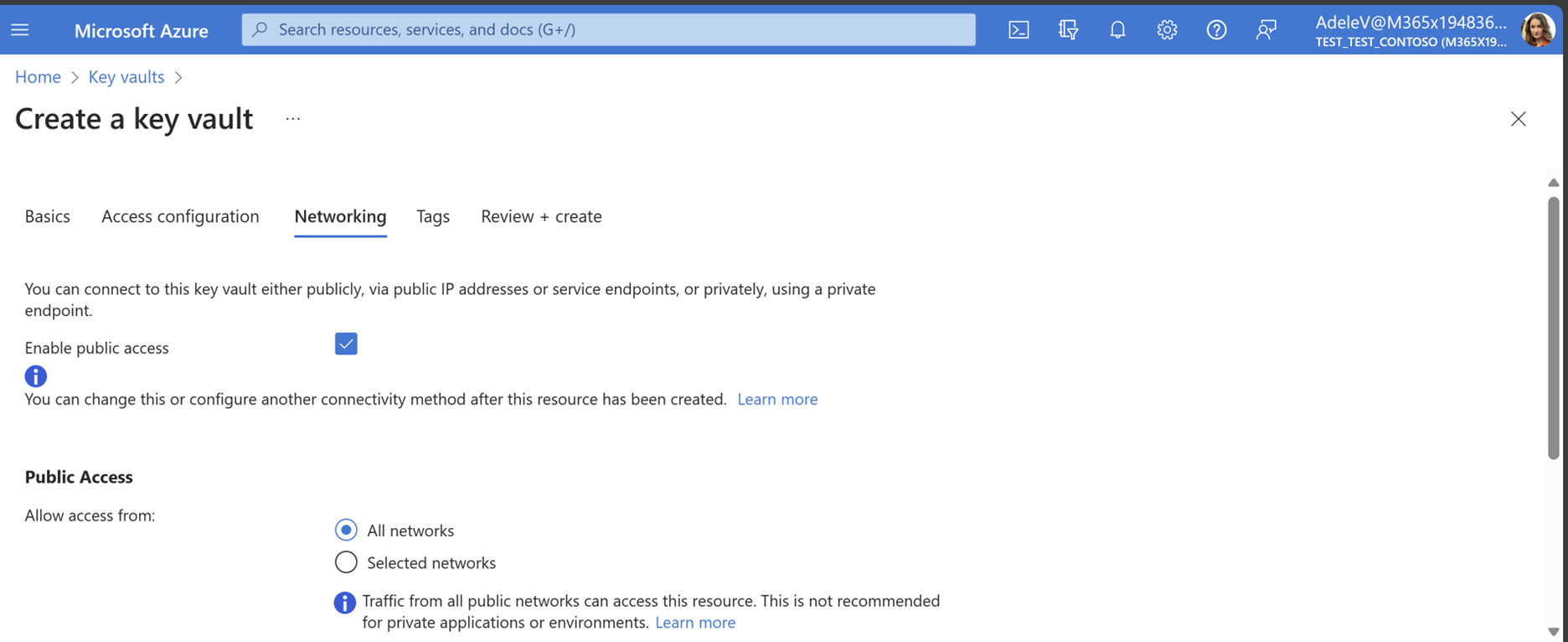Image resolution: width=1568 pixels, height=642 pixels.
Task: Uncheck the Enable public access checkbox
Action: click(x=346, y=344)
